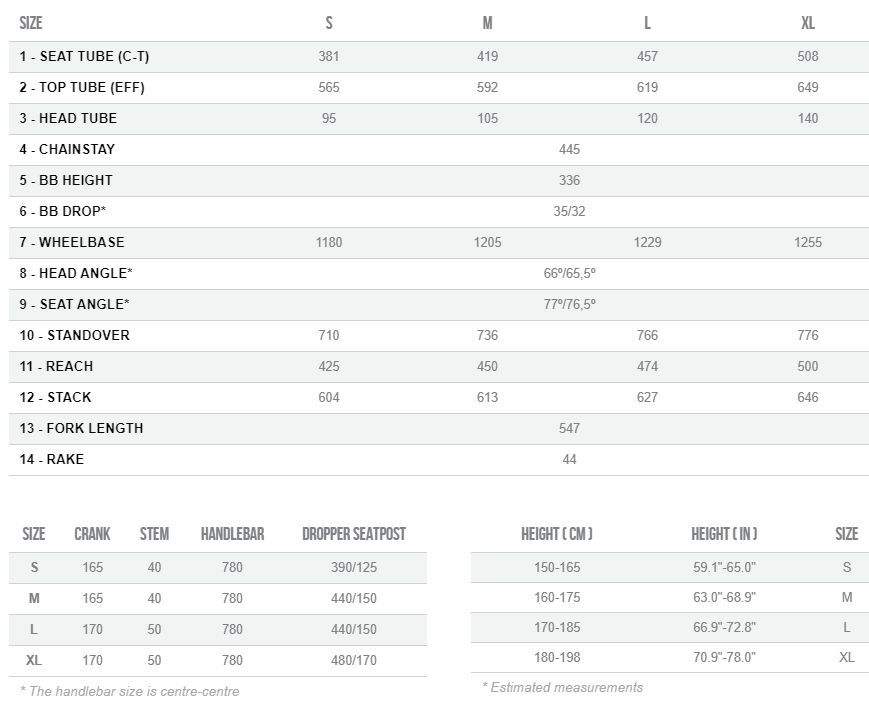This screenshot has width=869, height=708.
Task: Select the HANDLEBAR column header
Action: pos(232,535)
